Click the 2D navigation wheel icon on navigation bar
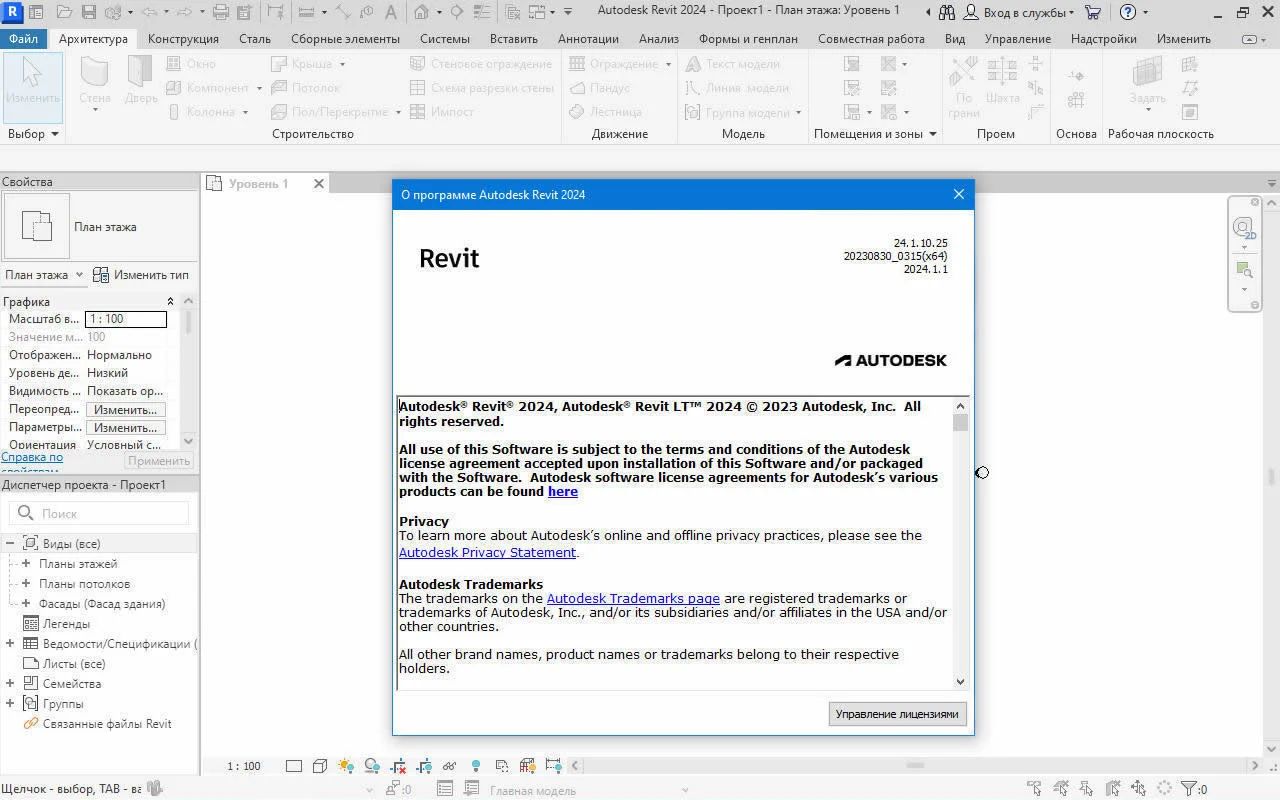Screen dimensions: 1280x800 pos(1243,227)
